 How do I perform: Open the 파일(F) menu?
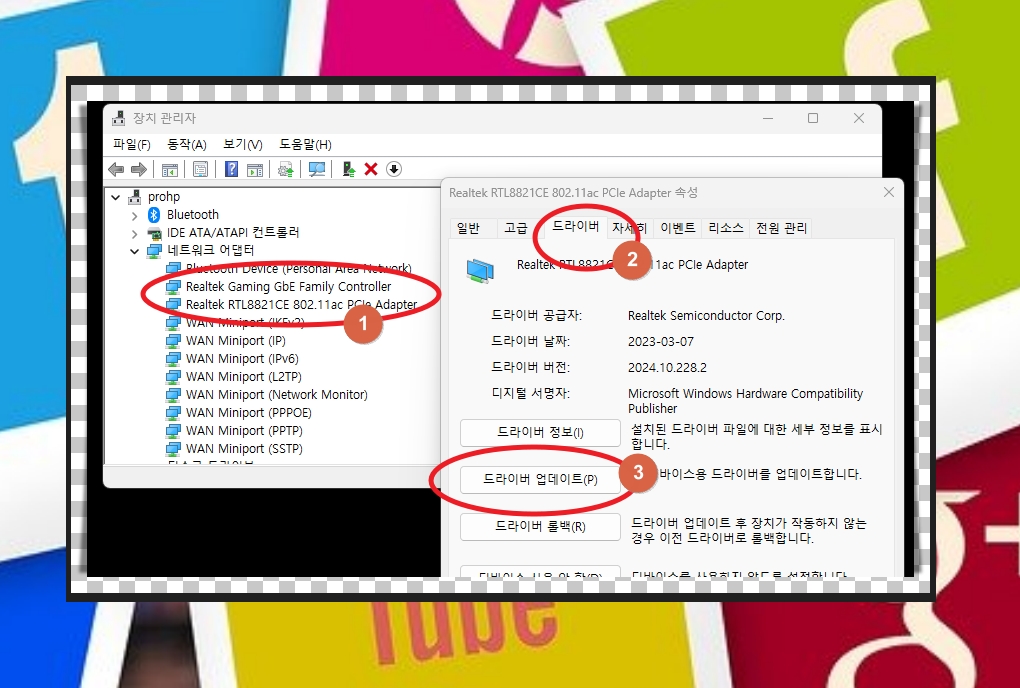click(x=131, y=144)
